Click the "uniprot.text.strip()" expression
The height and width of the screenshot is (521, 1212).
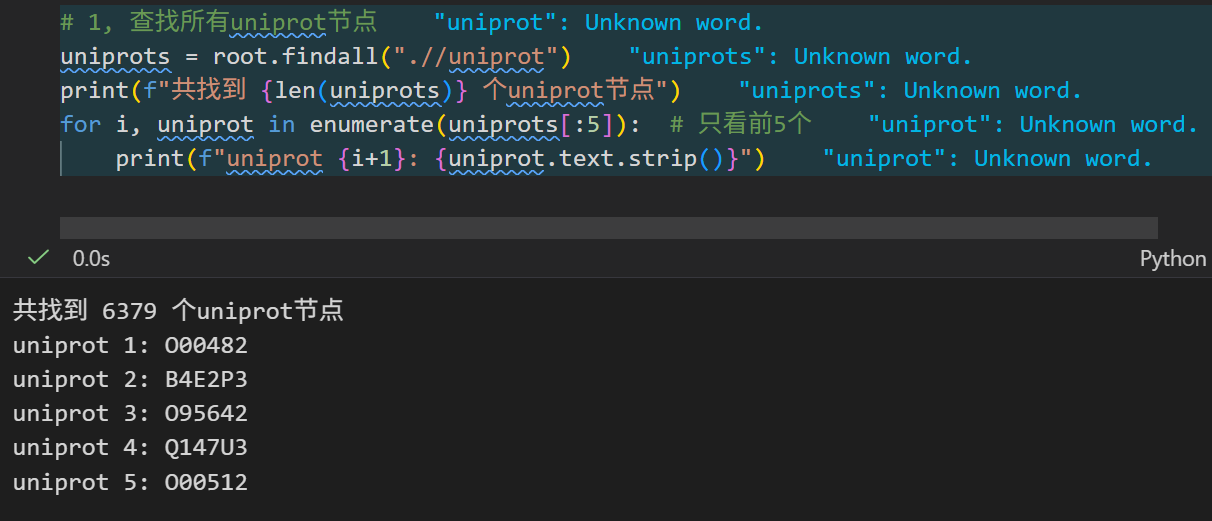[x=588, y=158]
